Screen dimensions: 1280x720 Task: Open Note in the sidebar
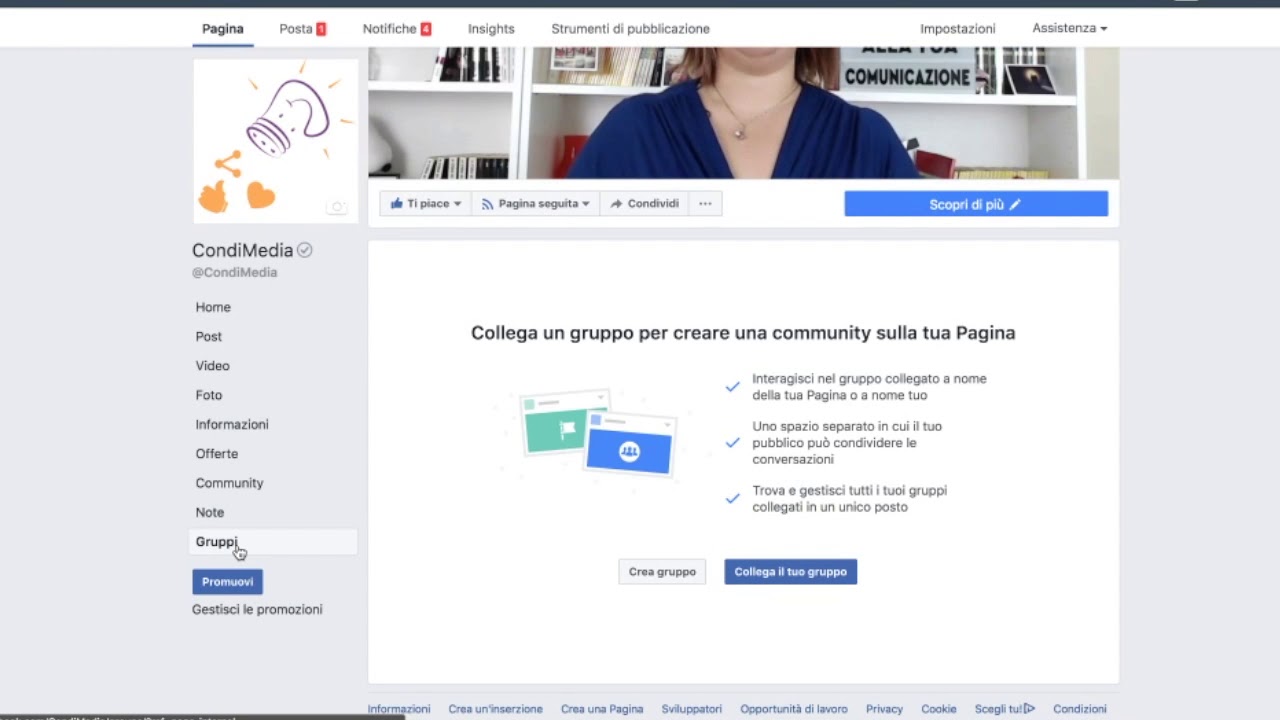[210, 512]
